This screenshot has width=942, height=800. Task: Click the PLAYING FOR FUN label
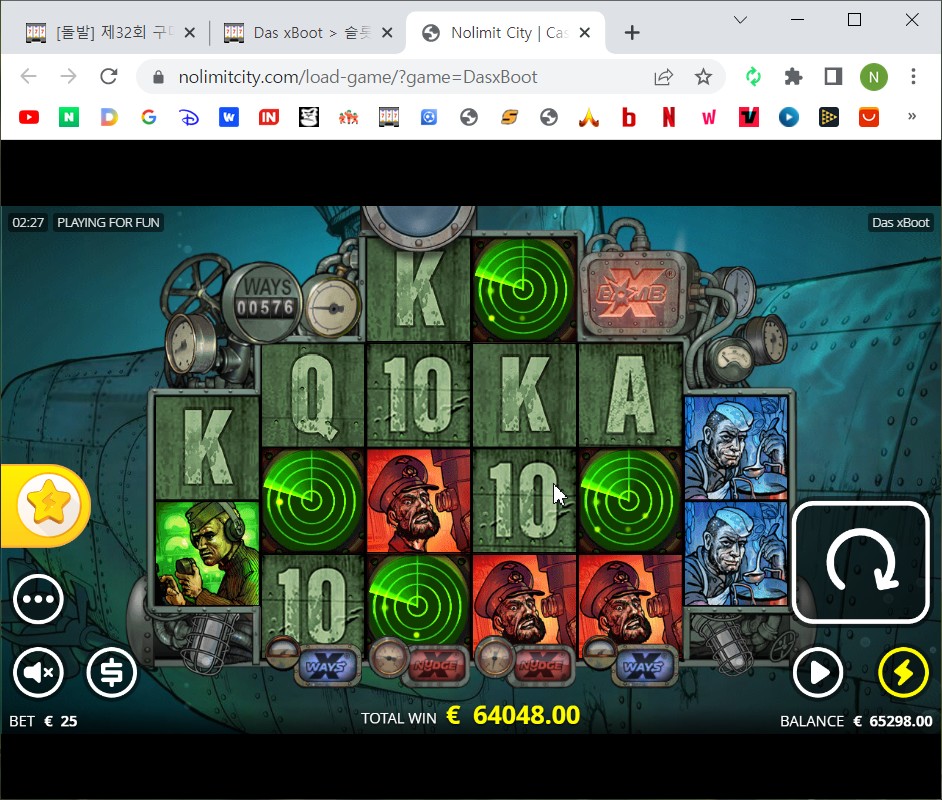(x=108, y=223)
